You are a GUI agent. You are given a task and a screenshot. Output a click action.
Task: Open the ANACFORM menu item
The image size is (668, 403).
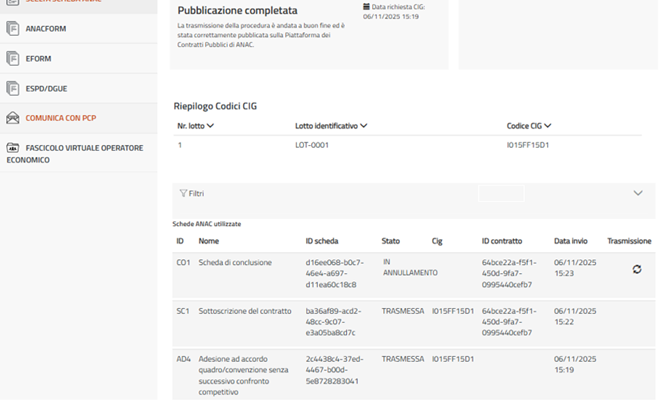[x=45, y=30]
